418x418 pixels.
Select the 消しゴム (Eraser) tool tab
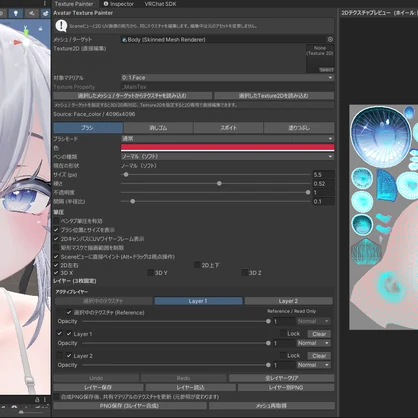coord(158,128)
